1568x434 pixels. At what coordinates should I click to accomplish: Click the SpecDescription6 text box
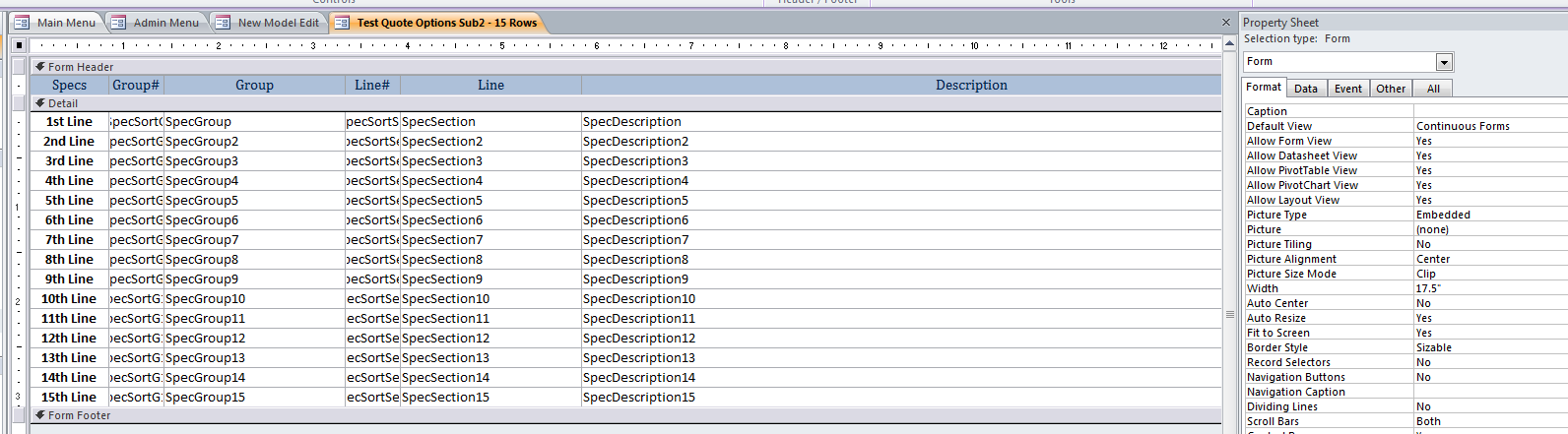click(x=901, y=220)
